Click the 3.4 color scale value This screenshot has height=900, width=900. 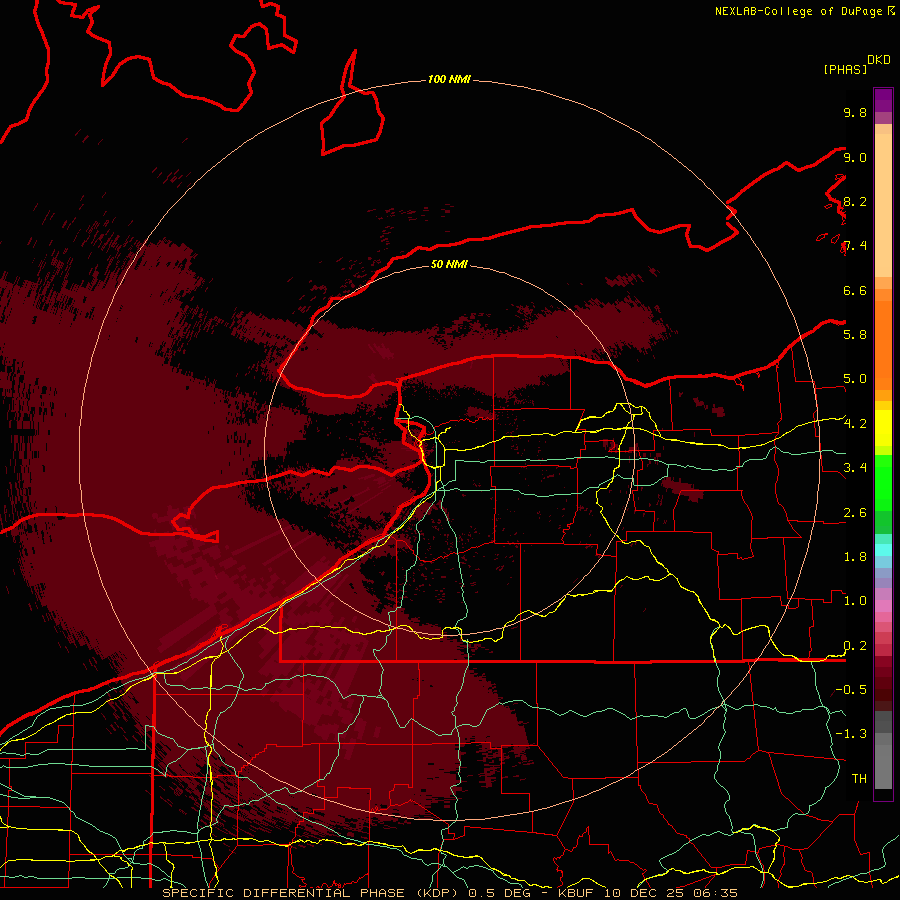coord(855,468)
